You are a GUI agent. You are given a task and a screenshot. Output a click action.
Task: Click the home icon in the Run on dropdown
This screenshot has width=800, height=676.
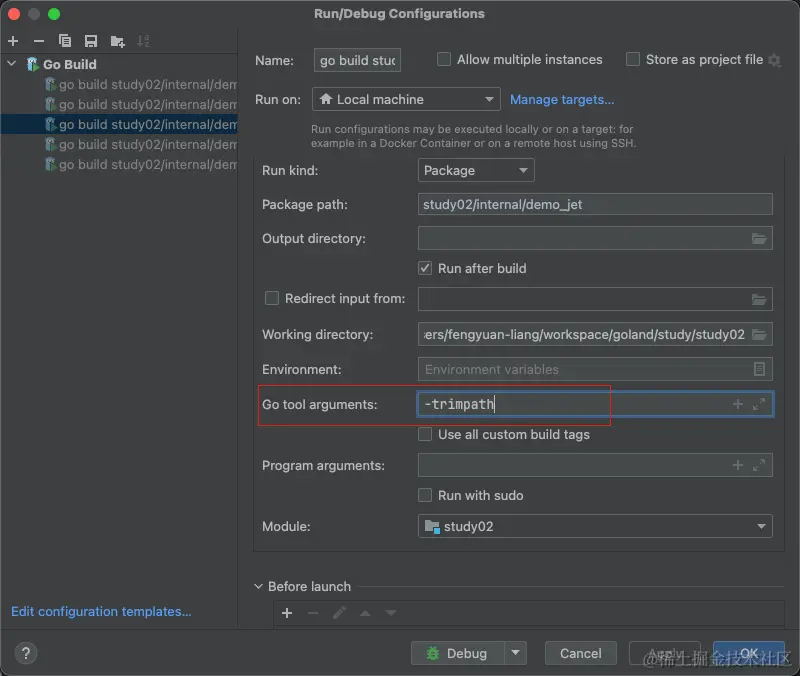point(326,99)
